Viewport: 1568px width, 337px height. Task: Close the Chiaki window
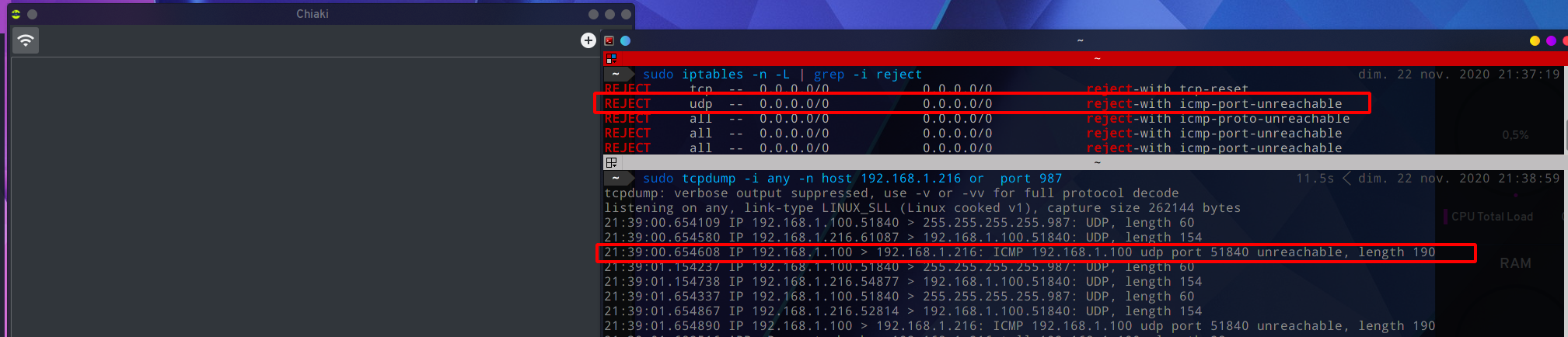point(625,14)
